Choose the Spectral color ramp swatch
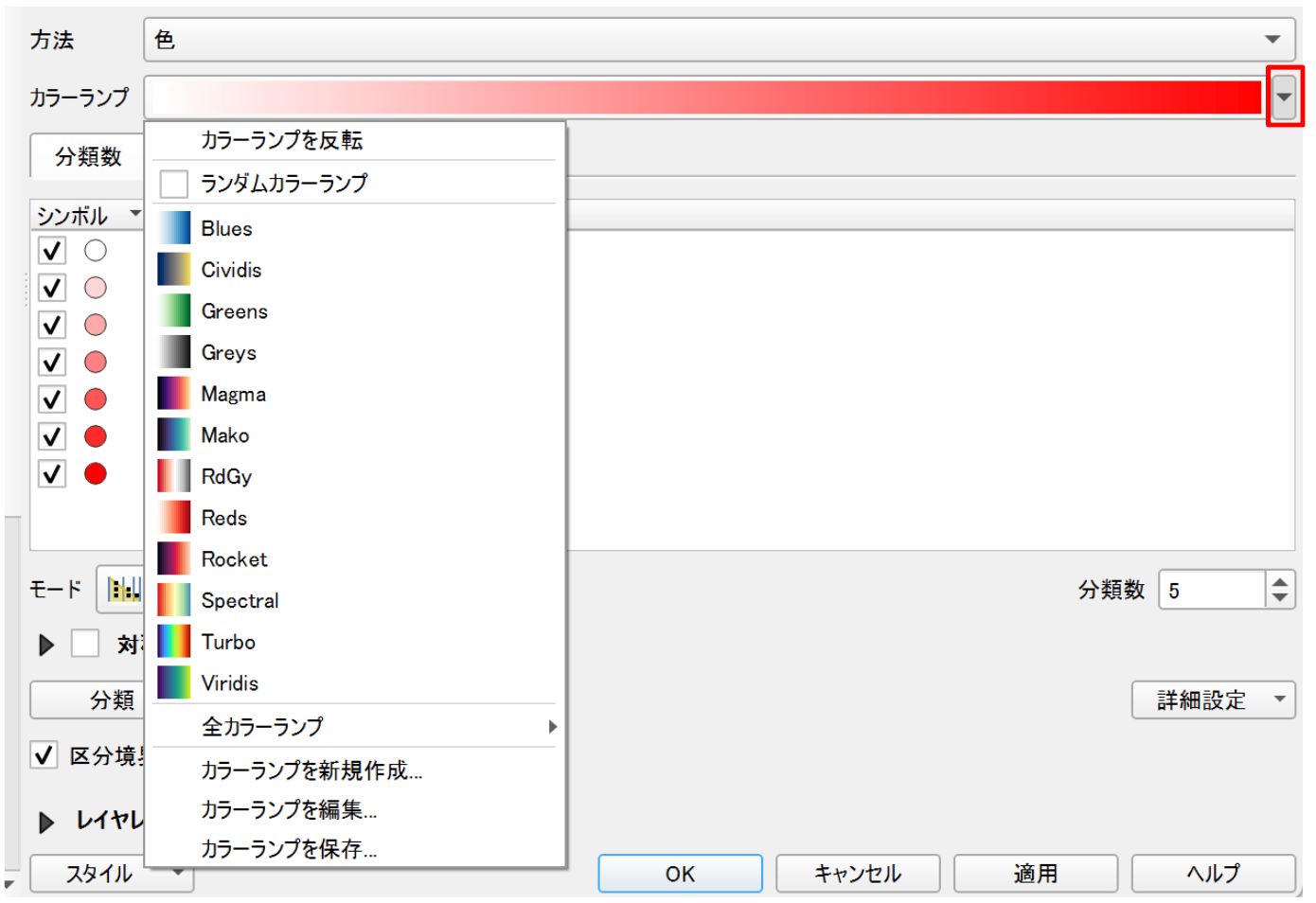This screenshot has height=903, width=1316. click(174, 600)
